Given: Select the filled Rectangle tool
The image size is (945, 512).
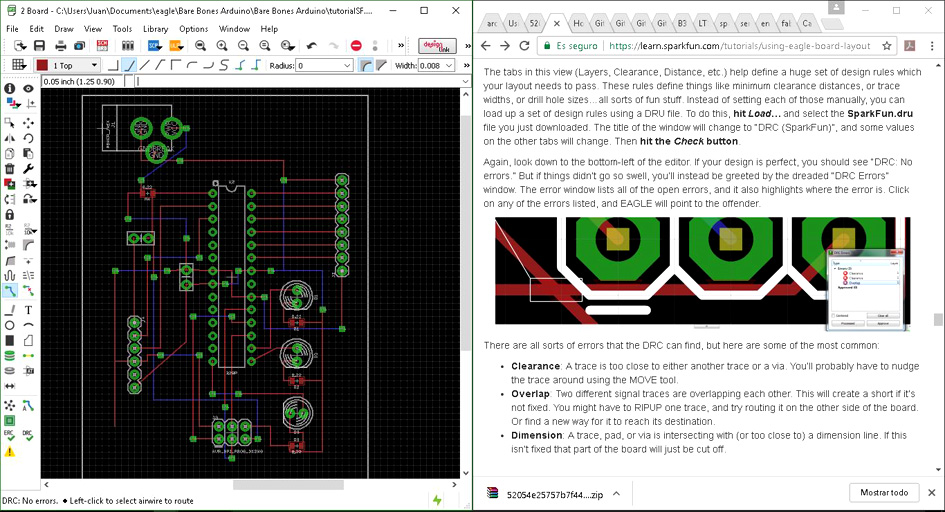Looking at the screenshot, I should click(10, 341).
